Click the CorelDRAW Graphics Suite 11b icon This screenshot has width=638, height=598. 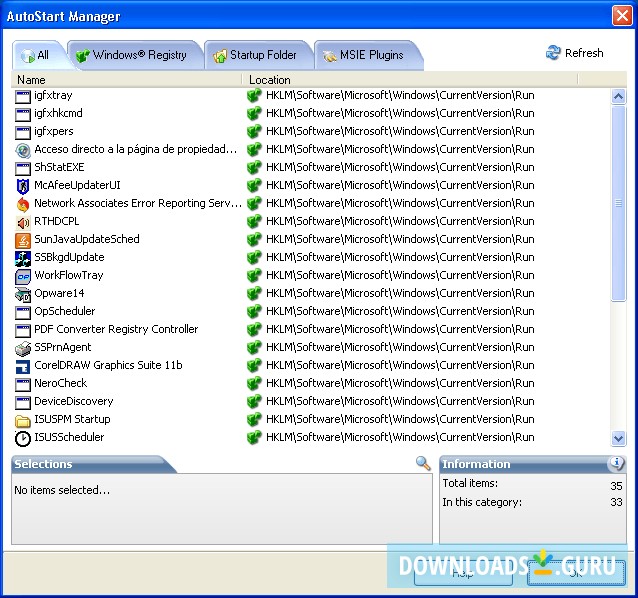[23, 366]
